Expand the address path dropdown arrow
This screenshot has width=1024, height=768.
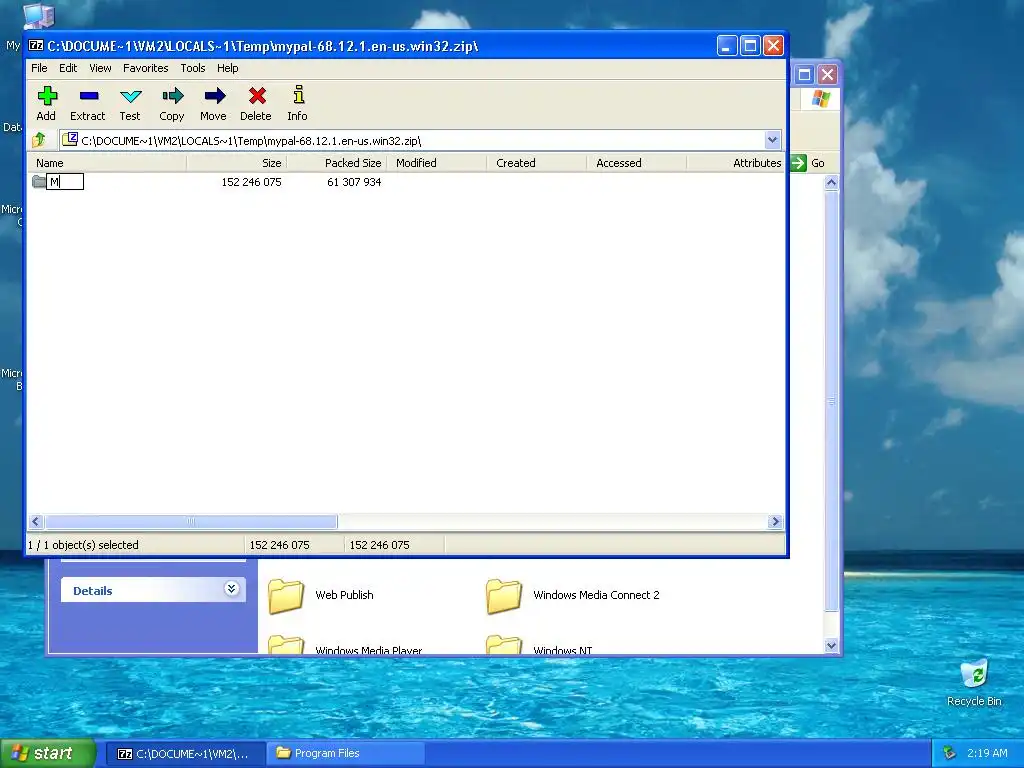tap(772, 140)
